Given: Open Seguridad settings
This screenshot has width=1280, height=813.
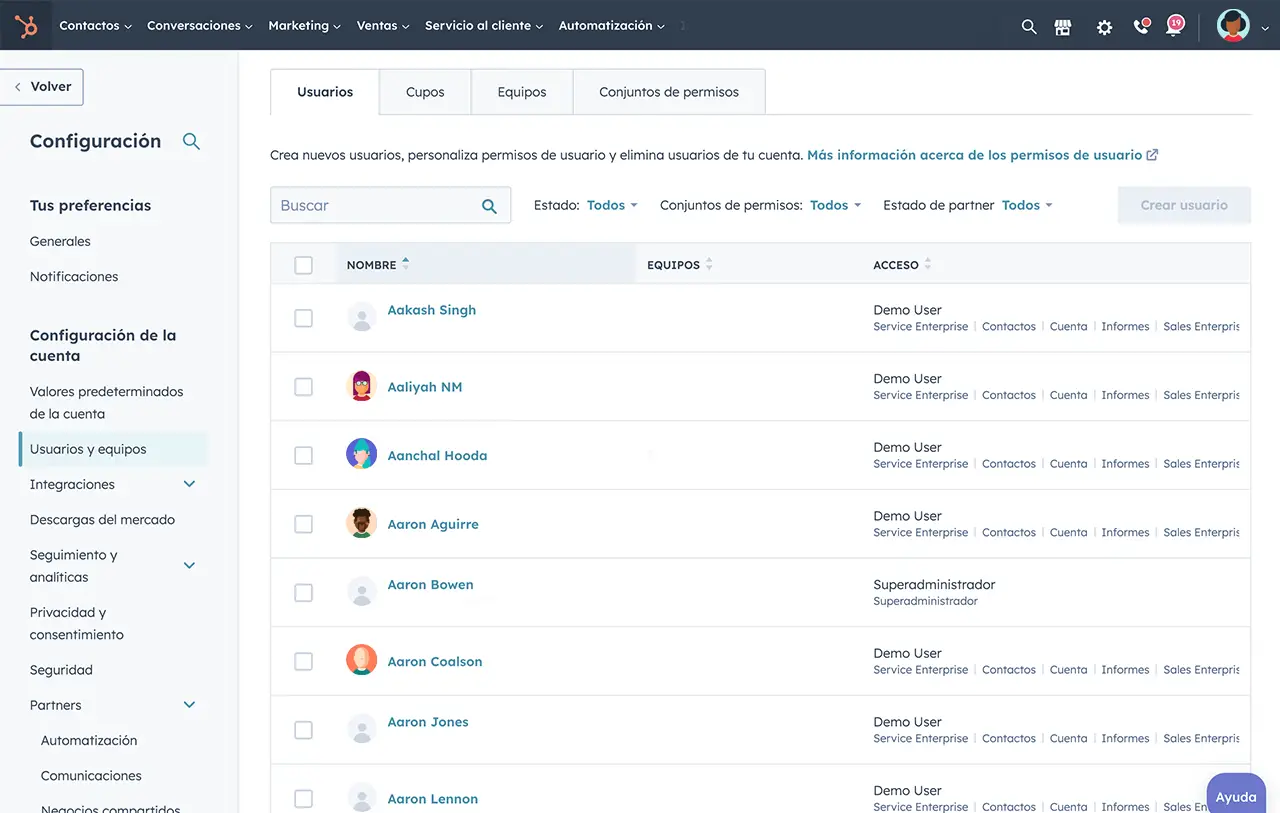Looking at the screenshot, I should point(61,670).
